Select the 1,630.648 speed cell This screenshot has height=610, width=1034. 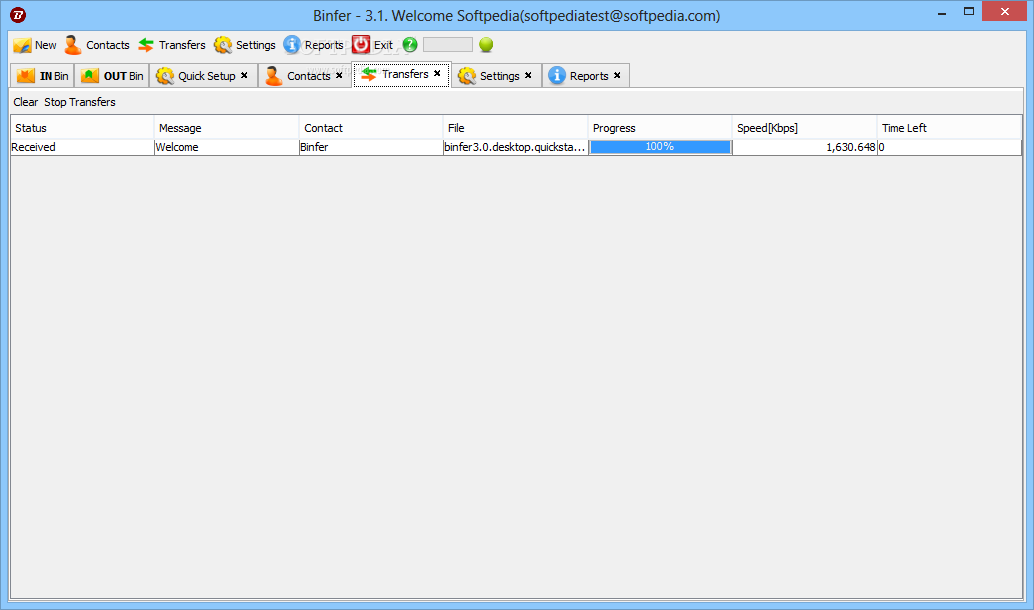pos(805,147)
